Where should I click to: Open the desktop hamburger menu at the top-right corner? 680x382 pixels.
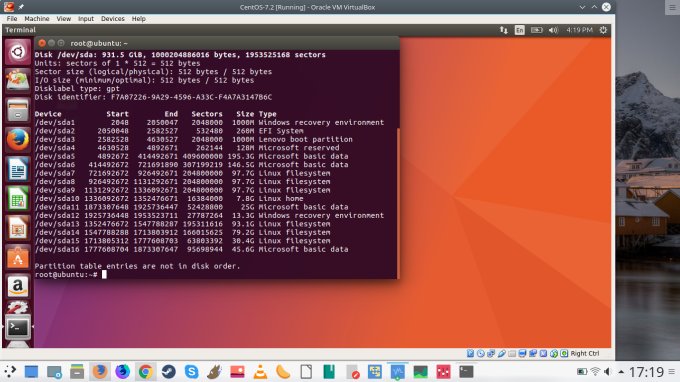[x=672, y=7]
